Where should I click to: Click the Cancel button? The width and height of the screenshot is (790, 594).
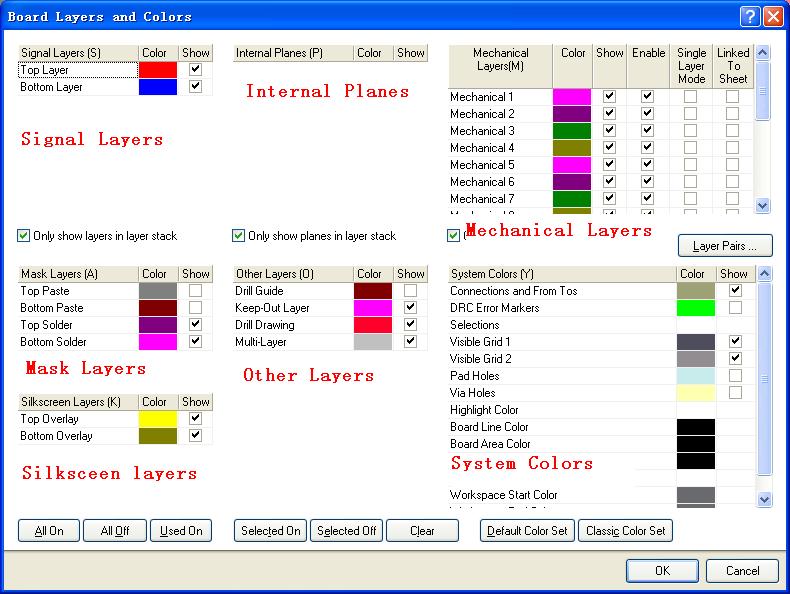click(743, 571)
